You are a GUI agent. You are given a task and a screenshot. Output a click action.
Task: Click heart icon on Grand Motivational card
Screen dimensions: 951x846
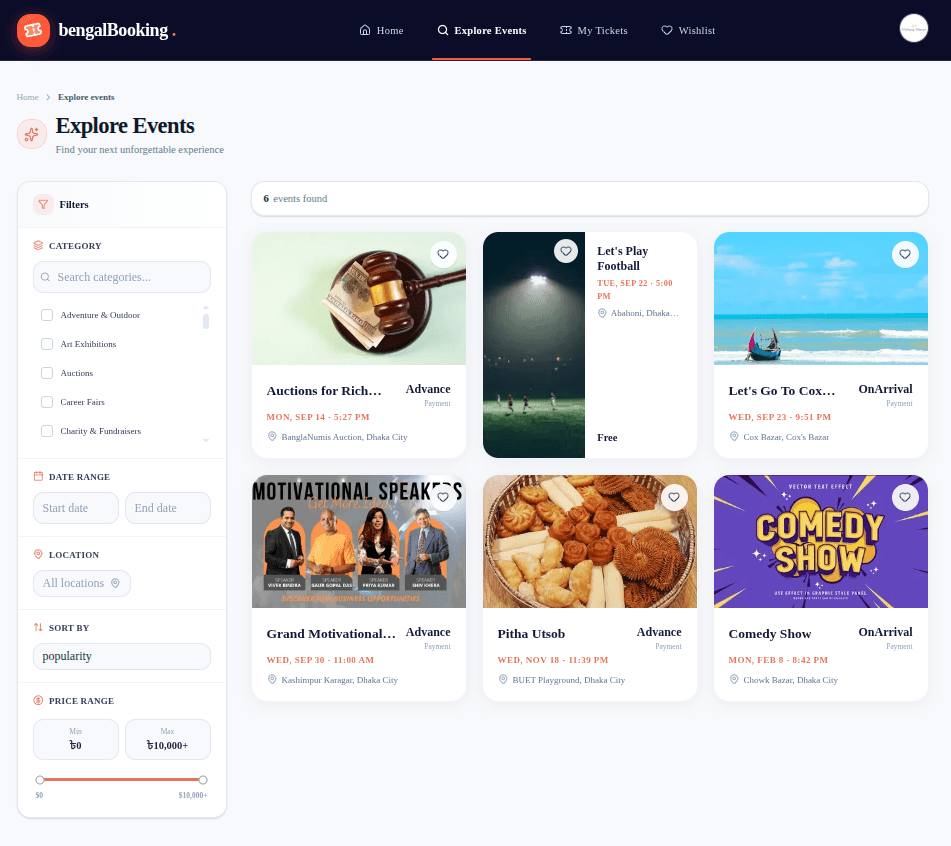(443, 497)
